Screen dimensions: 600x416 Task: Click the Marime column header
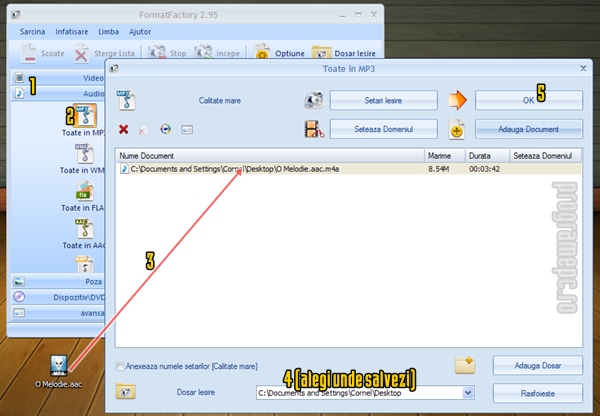445,156
